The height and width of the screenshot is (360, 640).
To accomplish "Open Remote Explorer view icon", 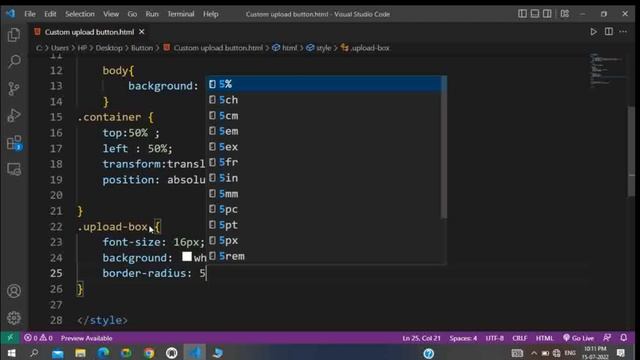I will point(14,169).
